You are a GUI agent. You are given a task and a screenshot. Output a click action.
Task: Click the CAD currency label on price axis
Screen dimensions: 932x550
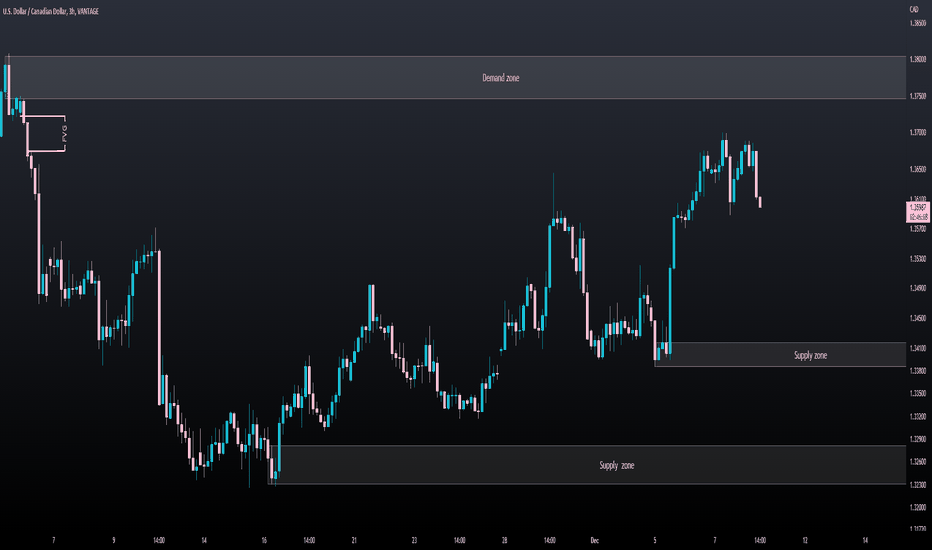click(x=914, y=10)
